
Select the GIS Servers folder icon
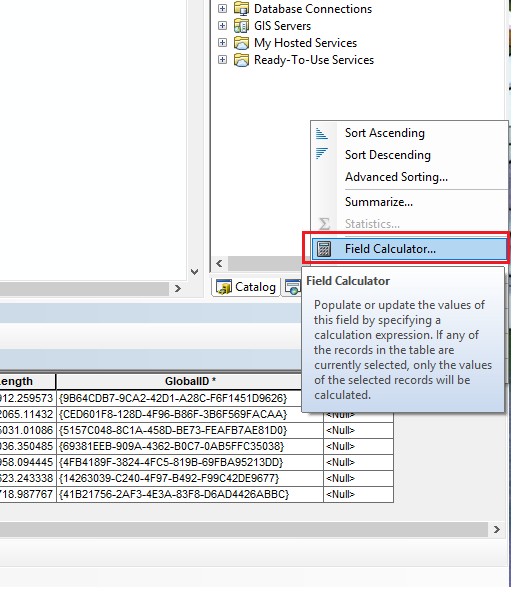241,25
